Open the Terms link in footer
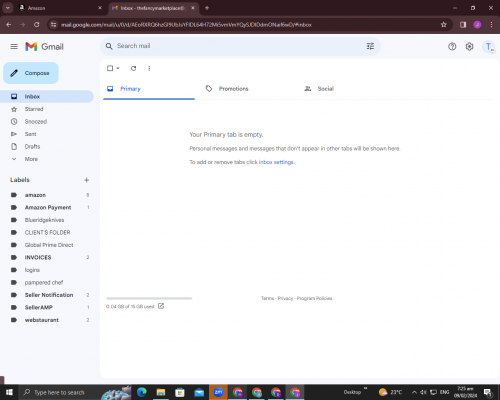Screen dimensions: 500x400 click(x=267, y=298)
